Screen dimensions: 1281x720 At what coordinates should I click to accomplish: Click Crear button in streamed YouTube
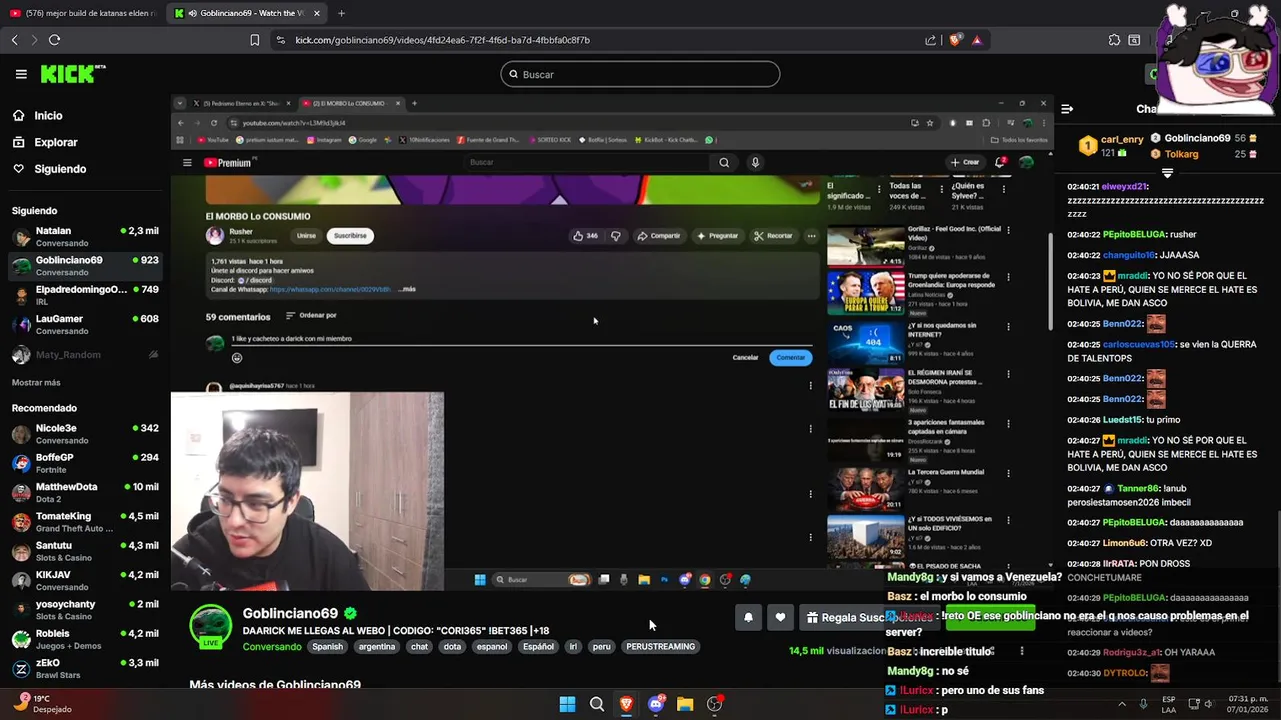click(965, 162)
